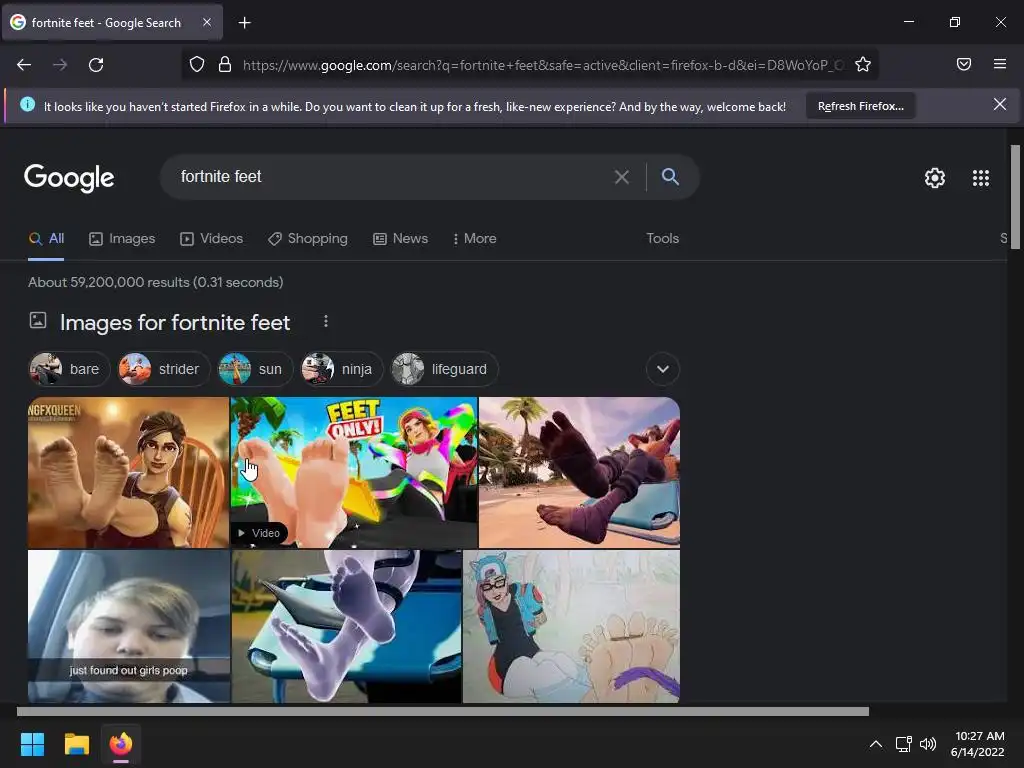Open the just found out meme thumbnail
1024x768 pixels.
[x=129, y=626]
